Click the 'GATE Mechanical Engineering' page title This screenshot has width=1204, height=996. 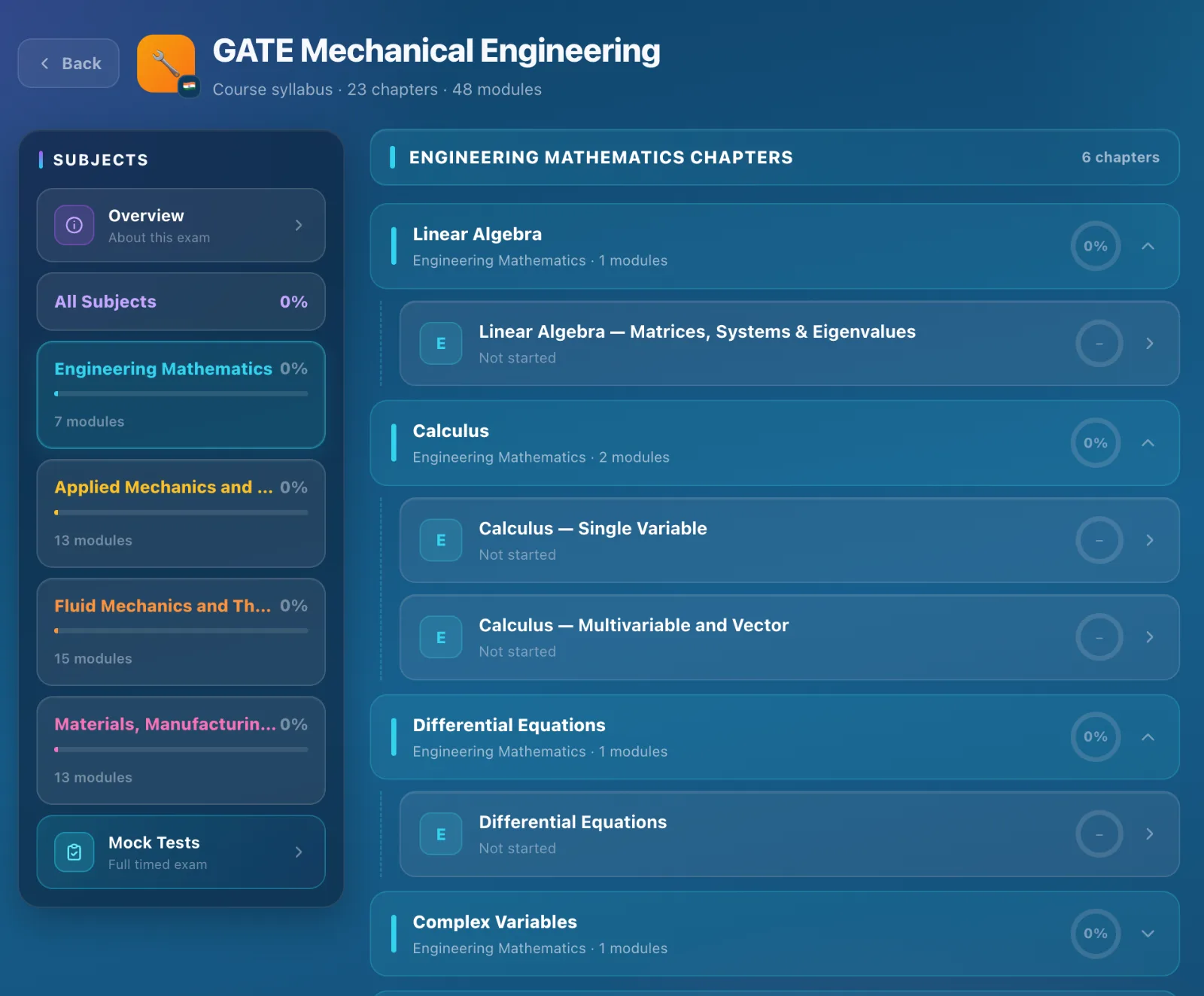(436, 51)
